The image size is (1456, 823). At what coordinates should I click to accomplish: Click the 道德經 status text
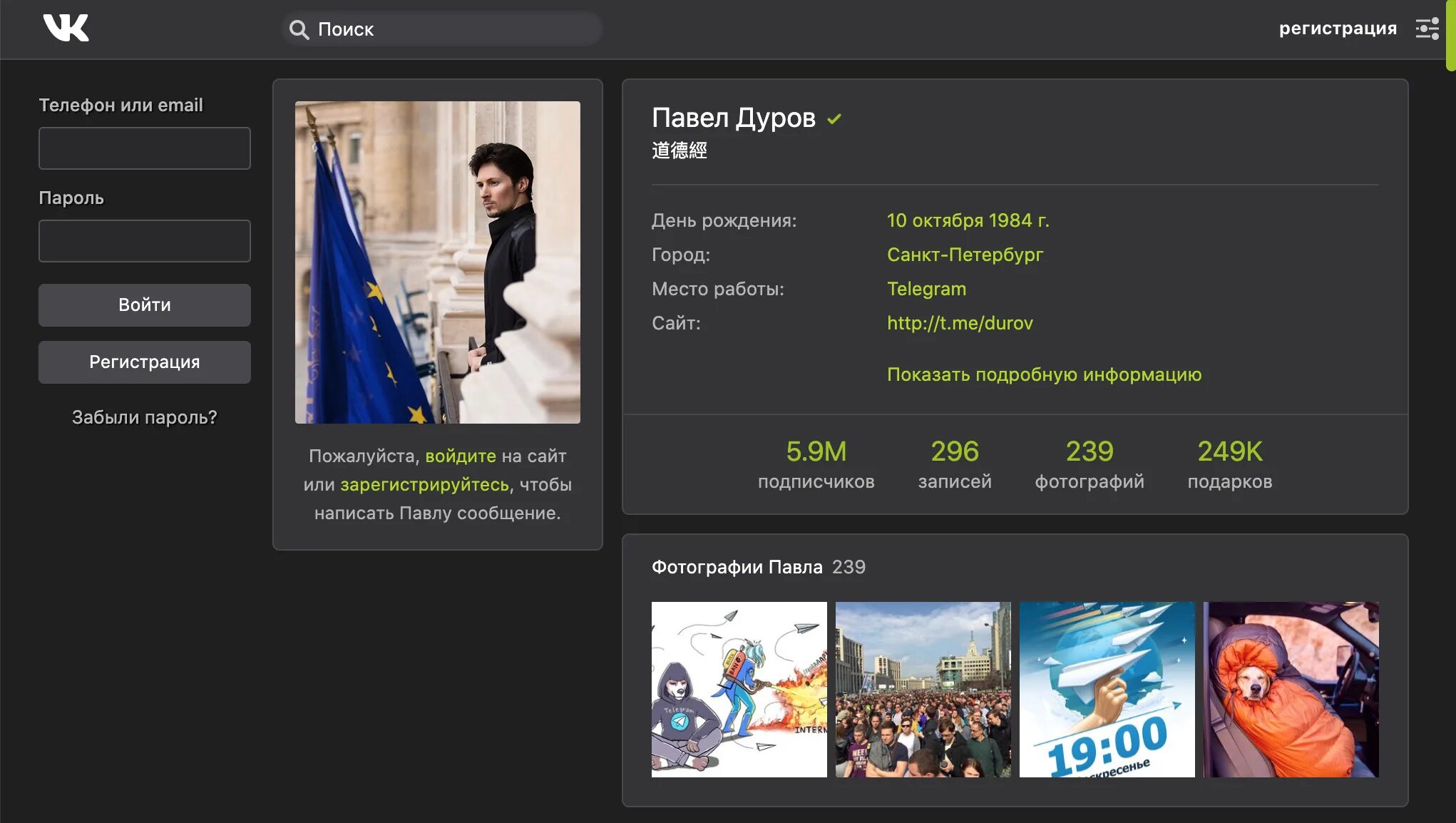click(680, 150)
